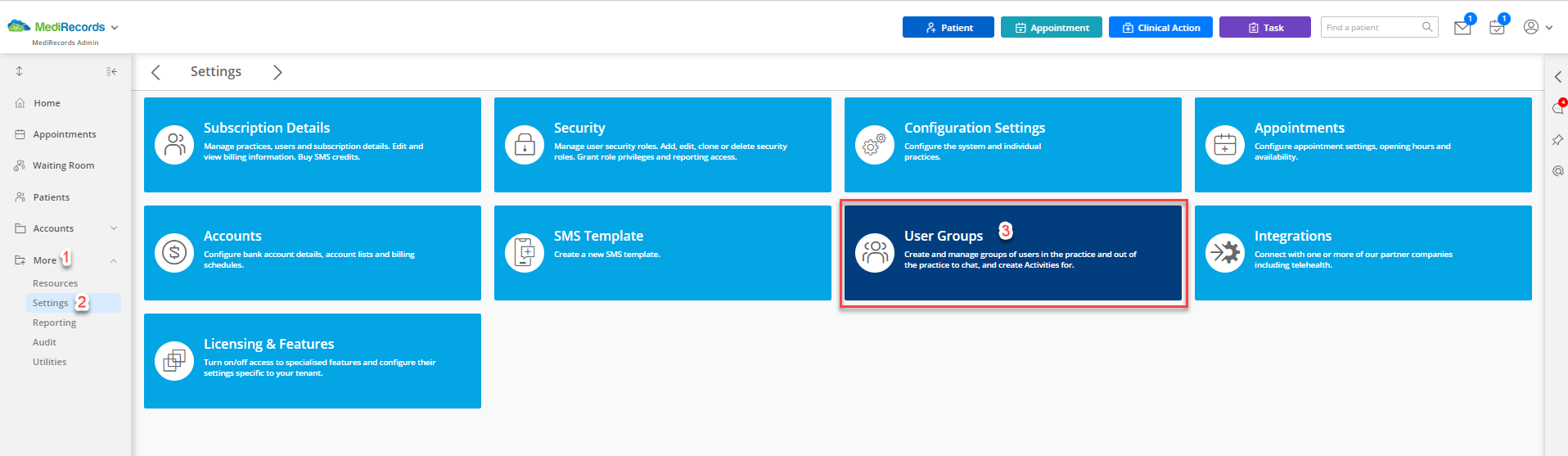1568x456 pixels.
Task: Click the search magnifier icon
Action: (x=1427, y=27)
